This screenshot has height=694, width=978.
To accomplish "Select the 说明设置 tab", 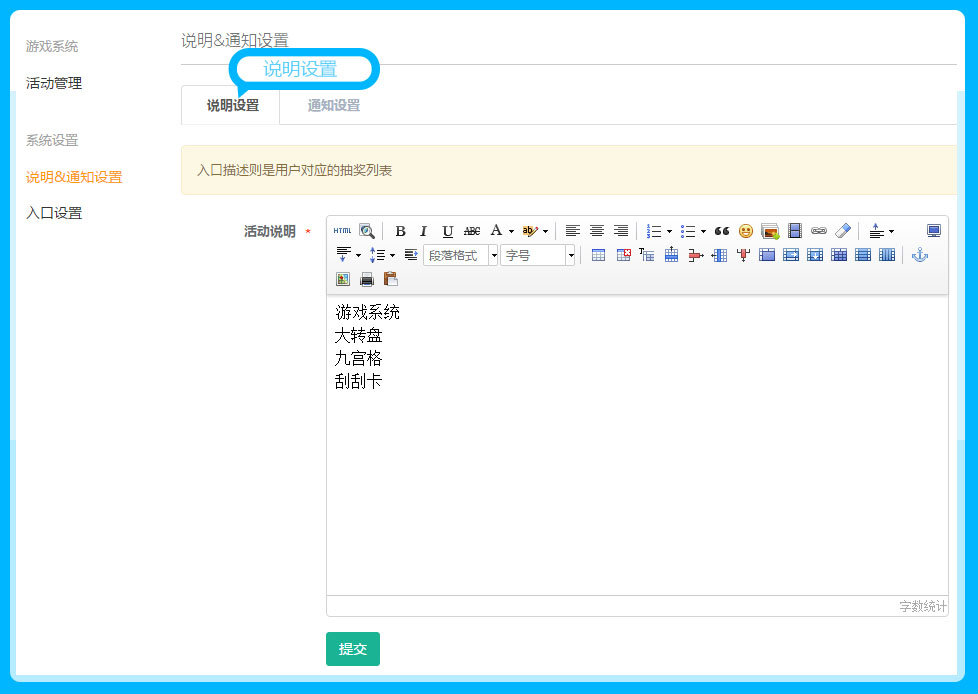I will [232, 105].
